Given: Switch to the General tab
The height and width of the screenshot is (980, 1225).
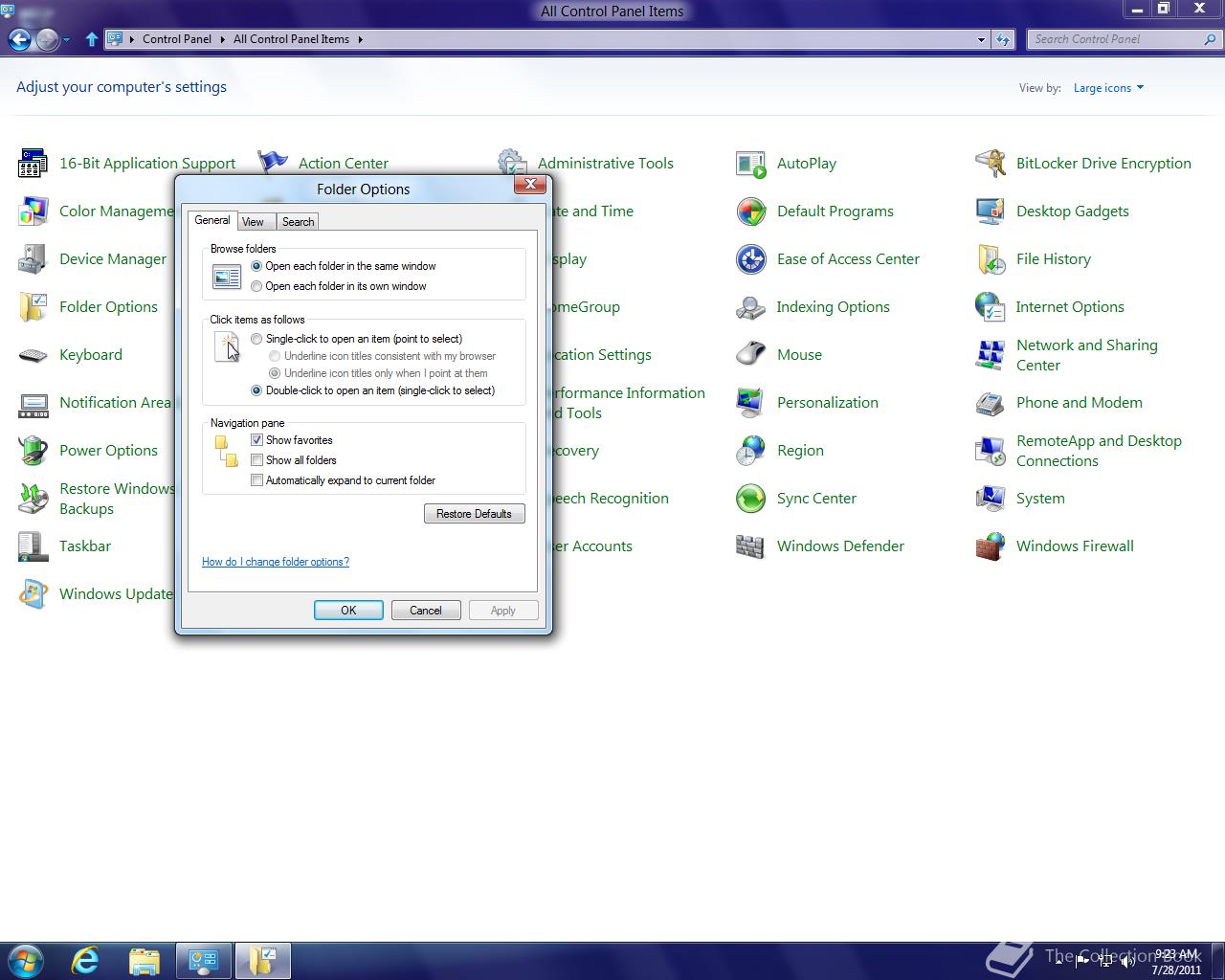Looking at the screenshot, I should [x=212, y=220].
